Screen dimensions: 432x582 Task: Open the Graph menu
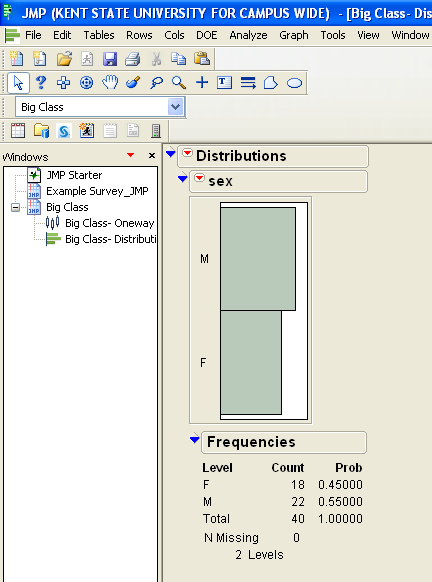pyautogui.click(x=294, y=35)
